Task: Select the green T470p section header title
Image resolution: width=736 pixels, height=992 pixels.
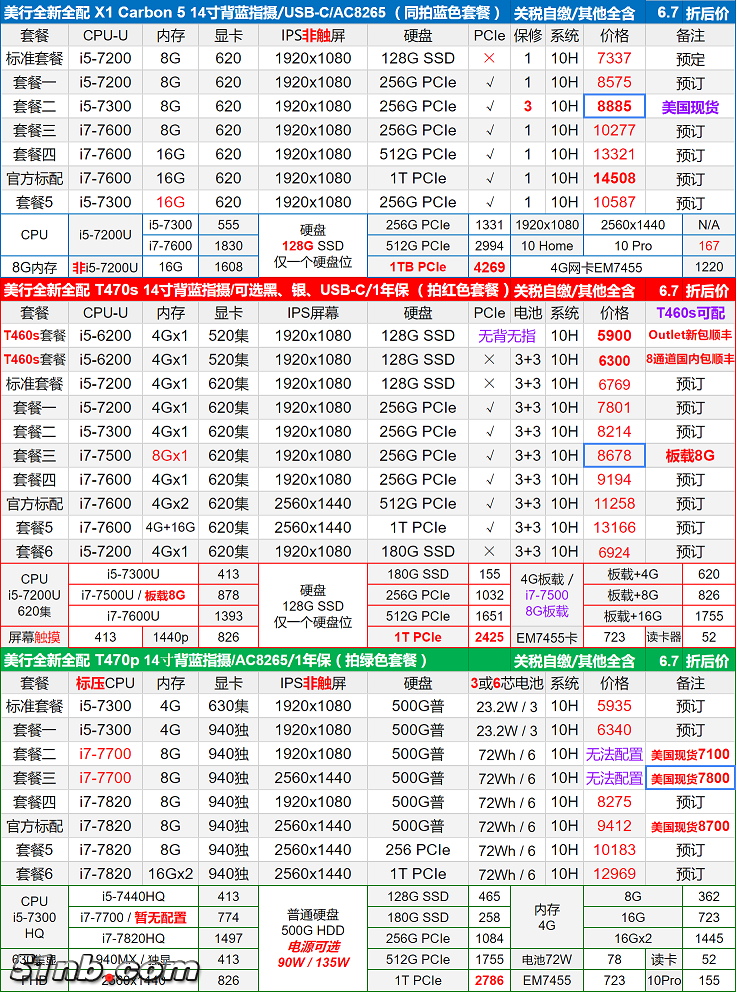Action: pos(216,660)
